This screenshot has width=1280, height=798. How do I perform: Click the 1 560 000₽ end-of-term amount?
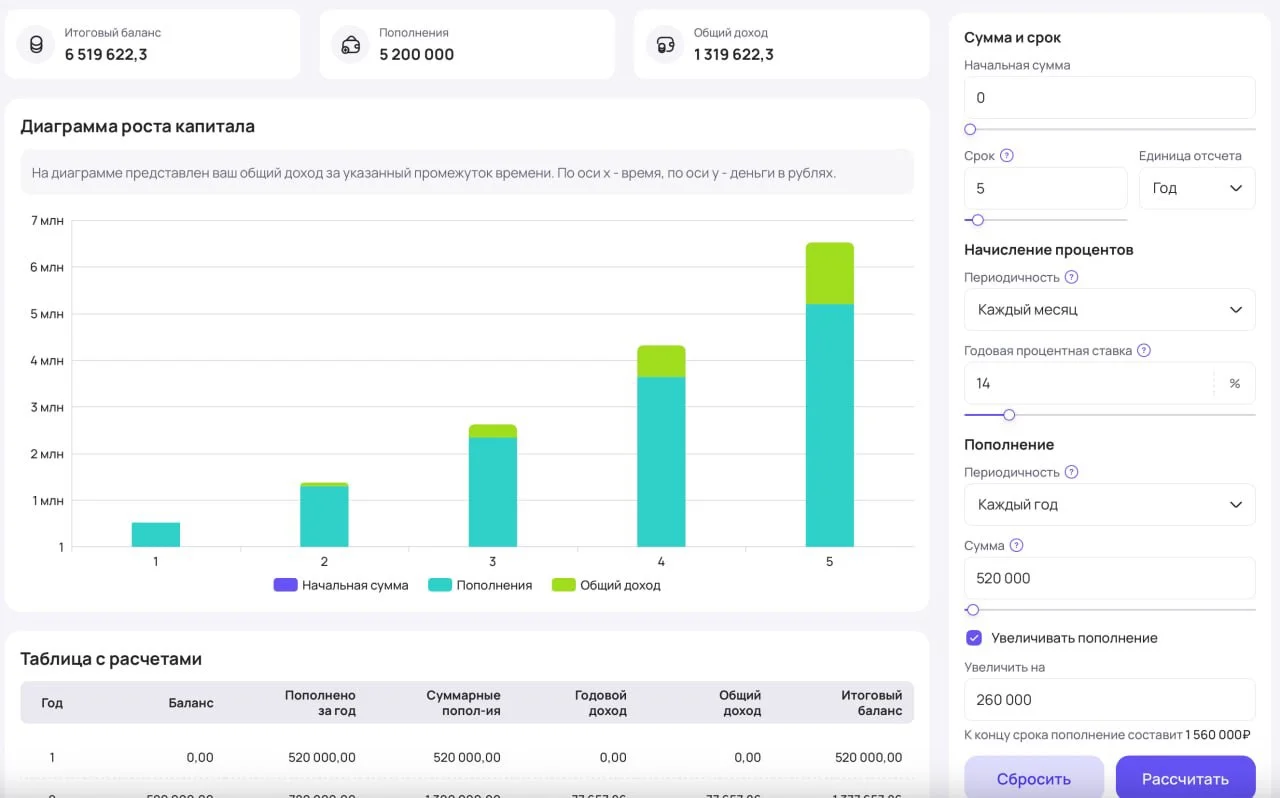[1218, 735]
